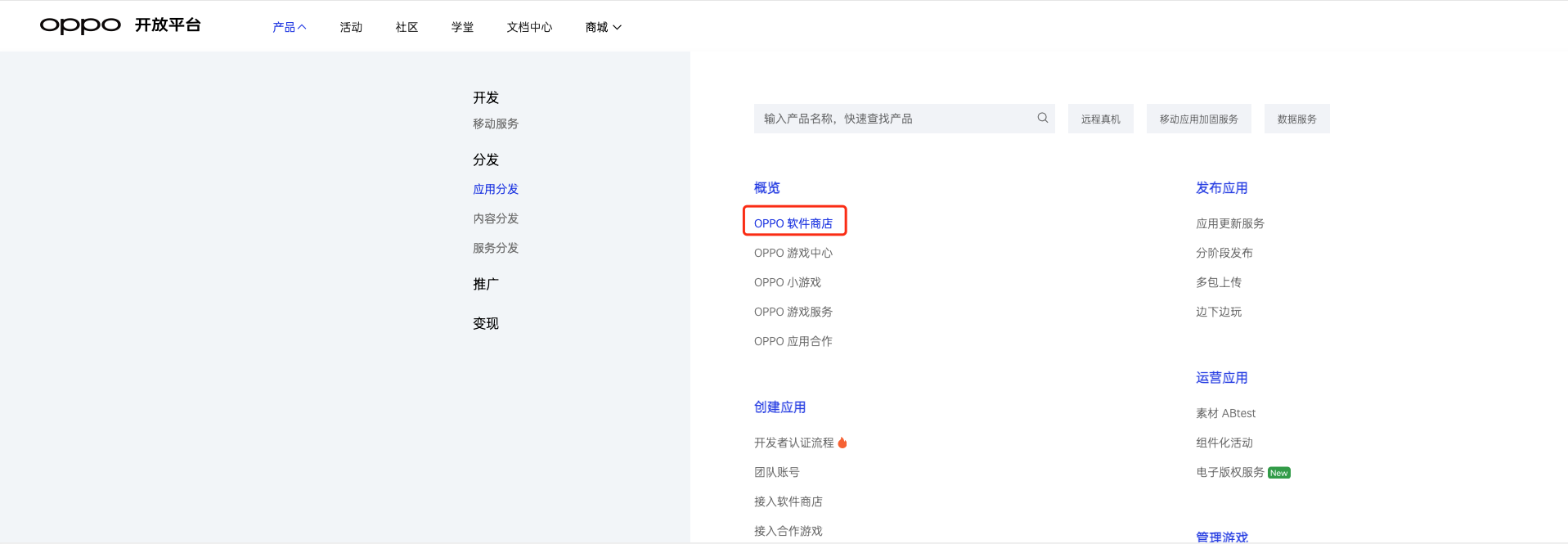Open the 社区 navigation item
Viewport: 1568px width, 544px height.
(x=407, y=27)
